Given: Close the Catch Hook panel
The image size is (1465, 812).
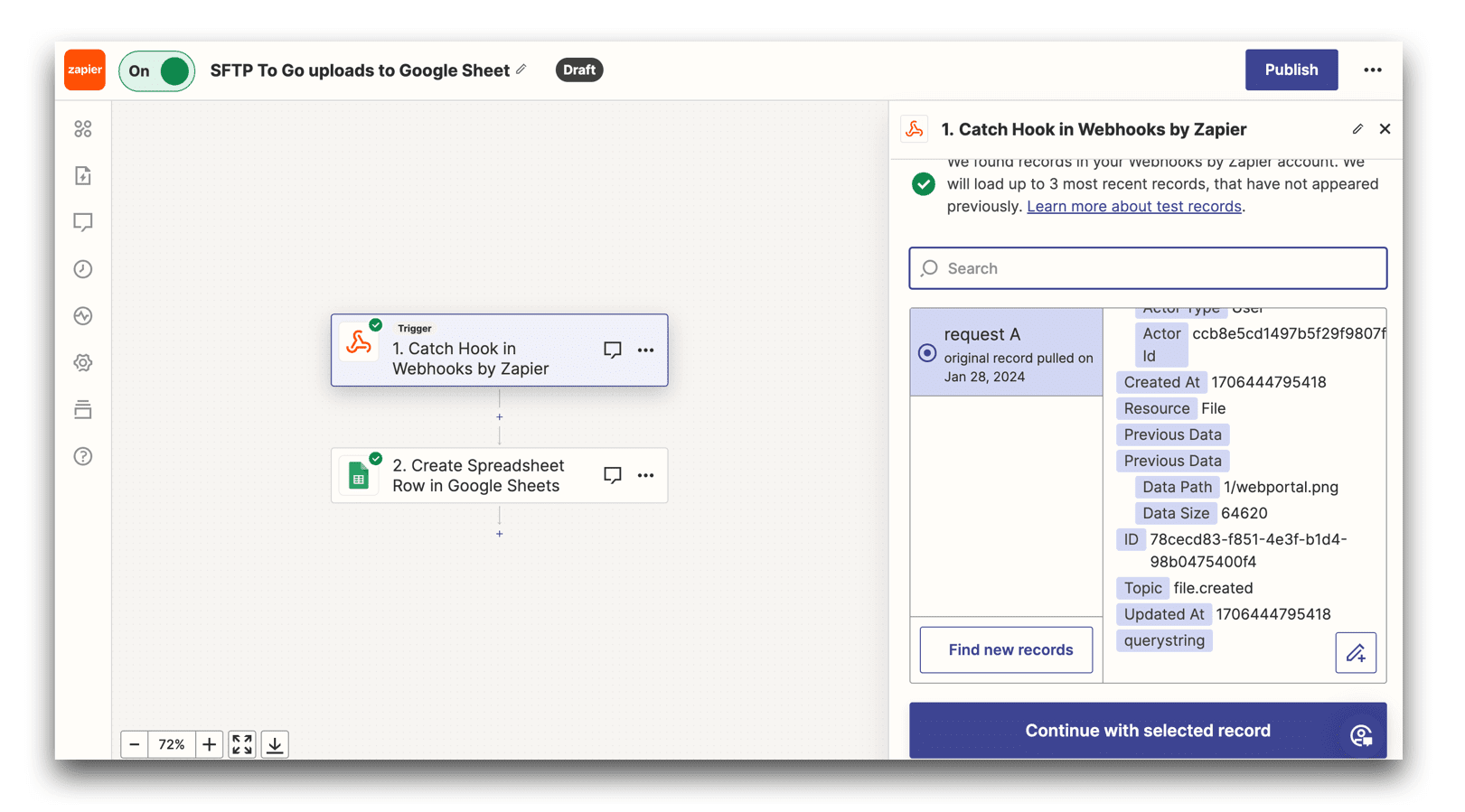Looking at the screenshot, I should tap(1385, 129).
